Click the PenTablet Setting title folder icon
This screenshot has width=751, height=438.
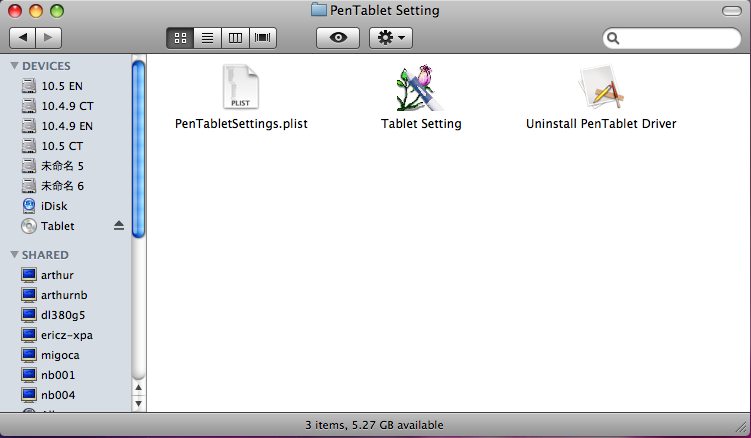click(x=319, y=10)
